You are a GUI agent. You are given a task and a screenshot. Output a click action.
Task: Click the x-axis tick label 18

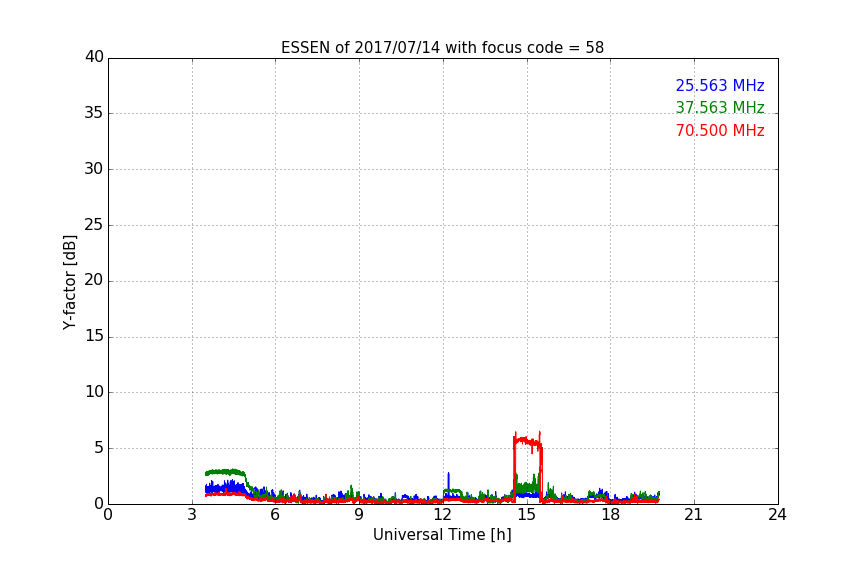pos(610,515)
